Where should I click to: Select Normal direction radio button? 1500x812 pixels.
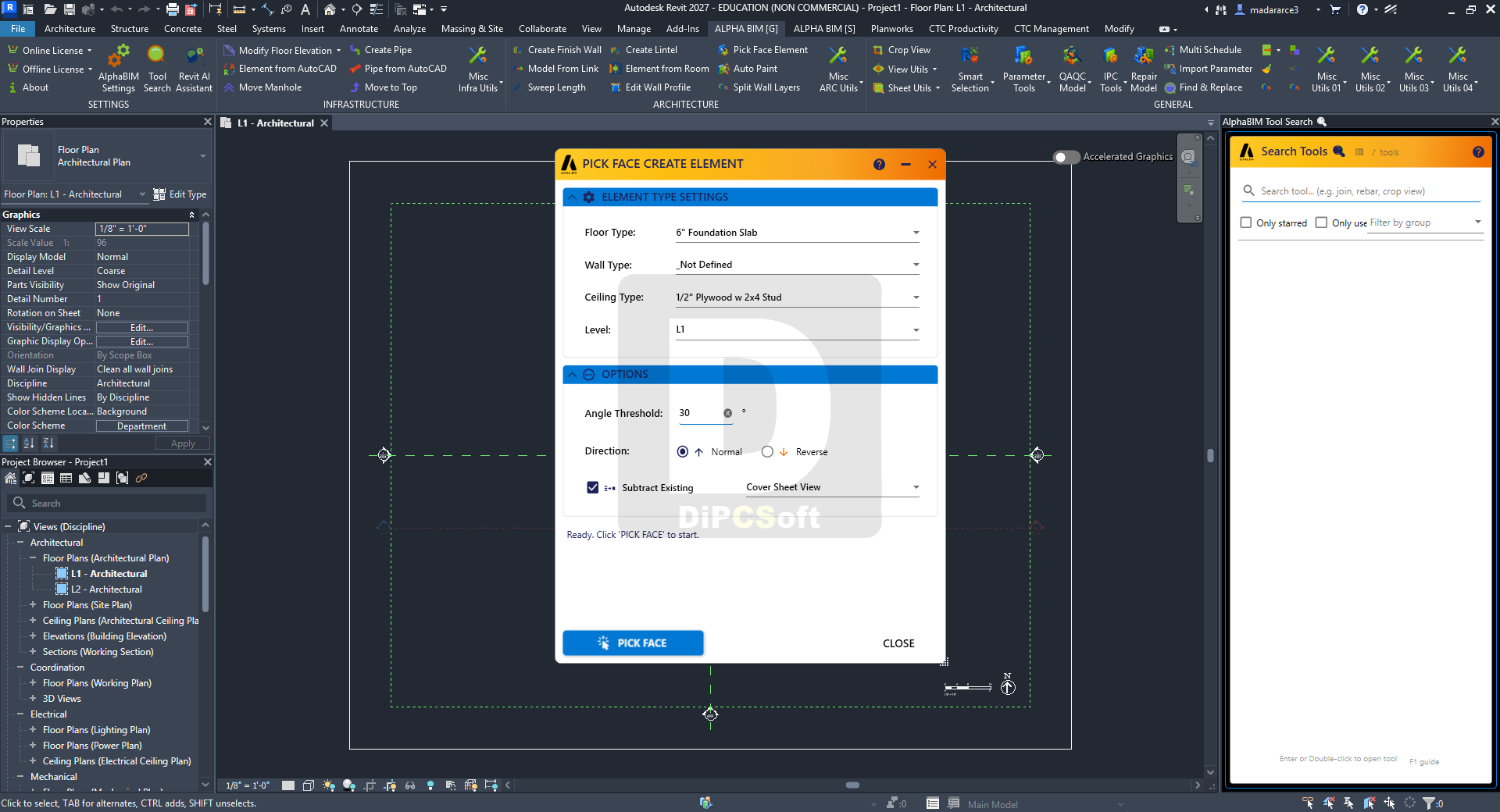point(683,451)
